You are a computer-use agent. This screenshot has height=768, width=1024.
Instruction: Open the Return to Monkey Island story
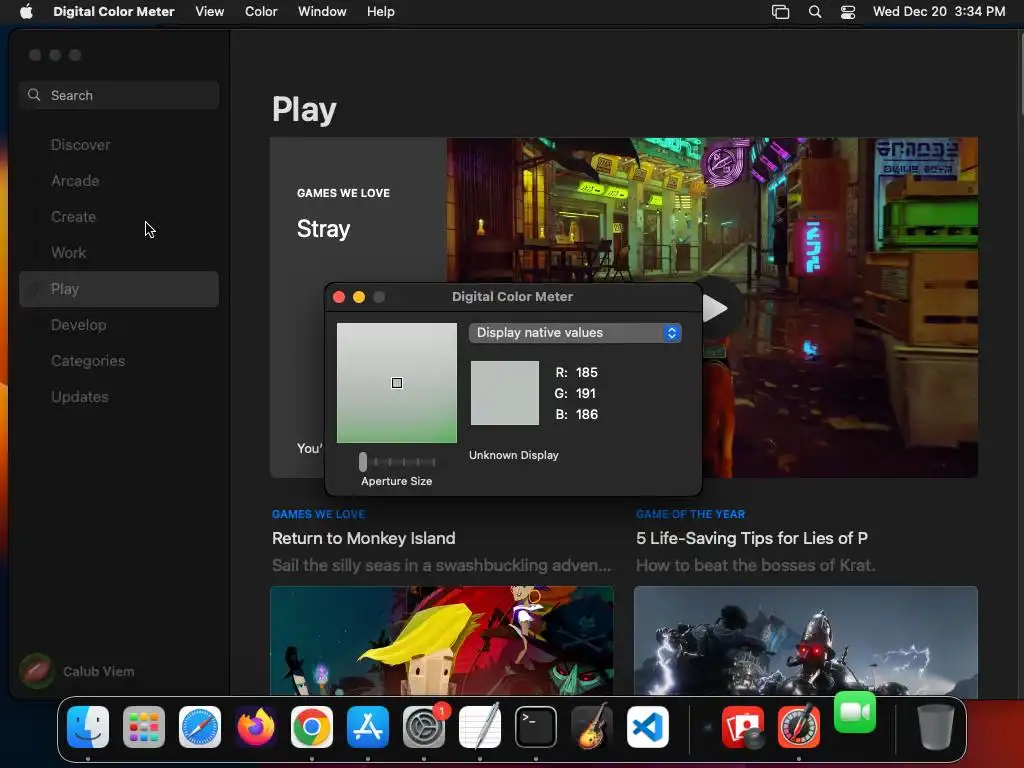click(x=364, y=538)
